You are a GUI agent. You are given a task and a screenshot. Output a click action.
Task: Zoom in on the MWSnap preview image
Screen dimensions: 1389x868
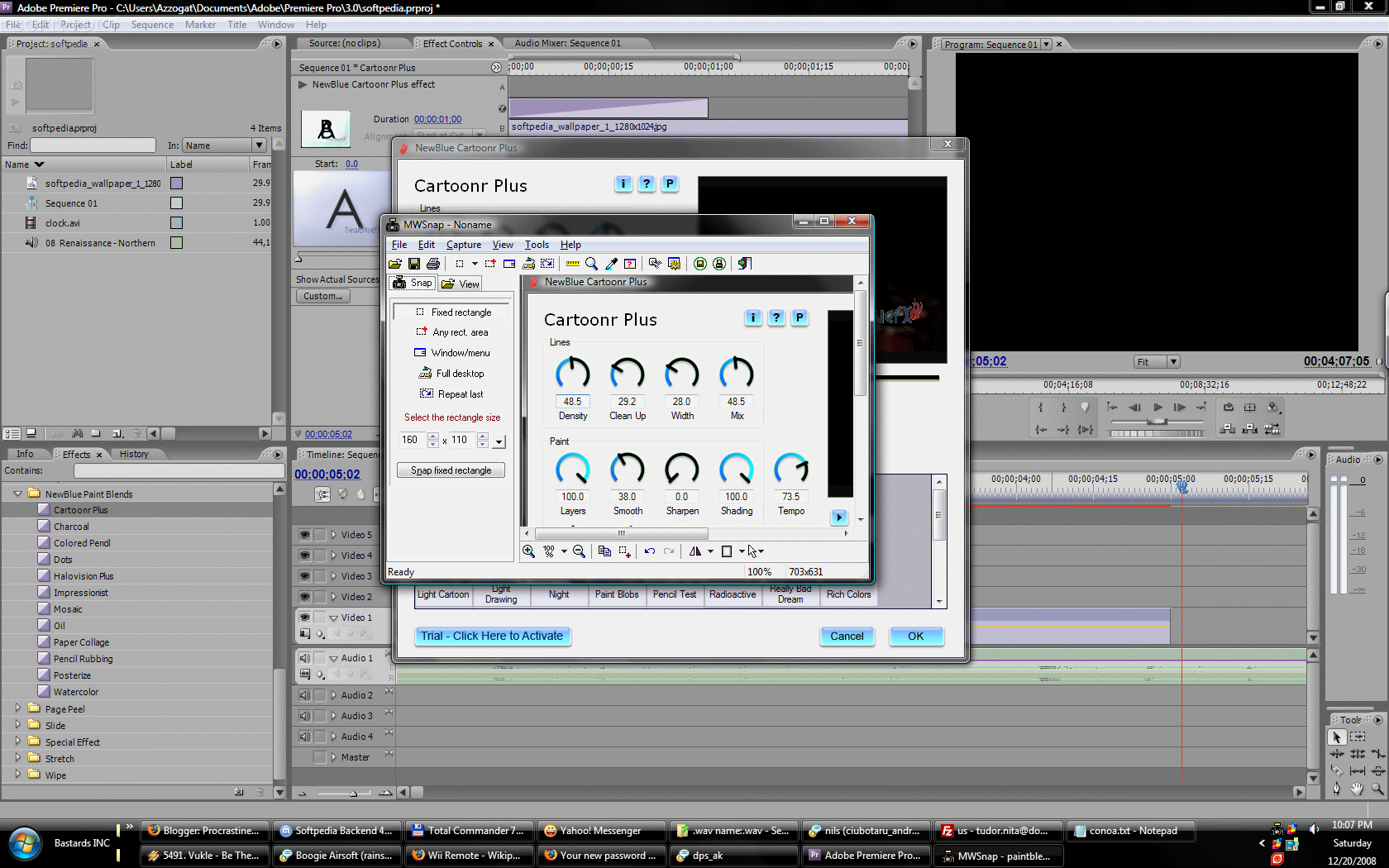coord(528,551)
